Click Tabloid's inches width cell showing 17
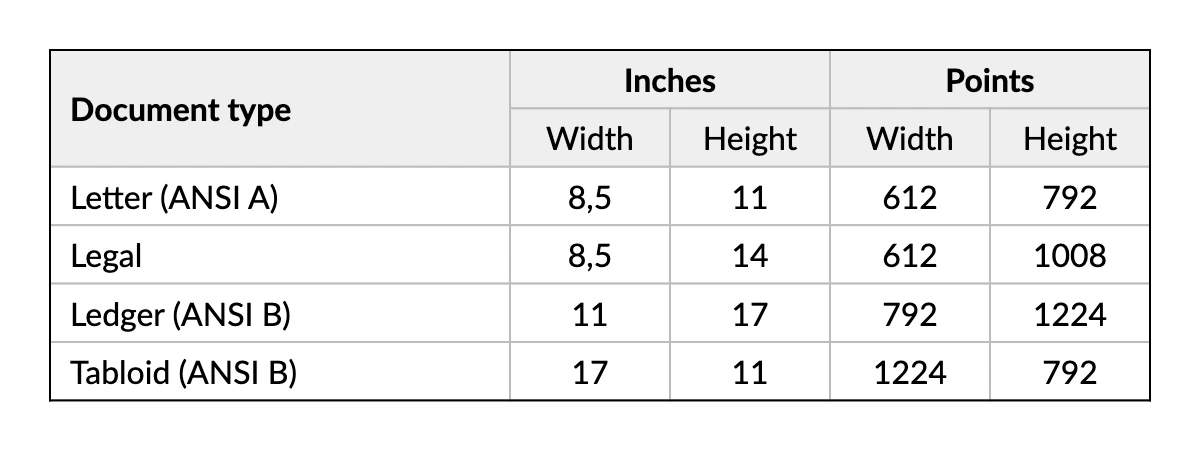This screenshot has height=450, width=1200. pyautogui.click(x=589, y=373)
